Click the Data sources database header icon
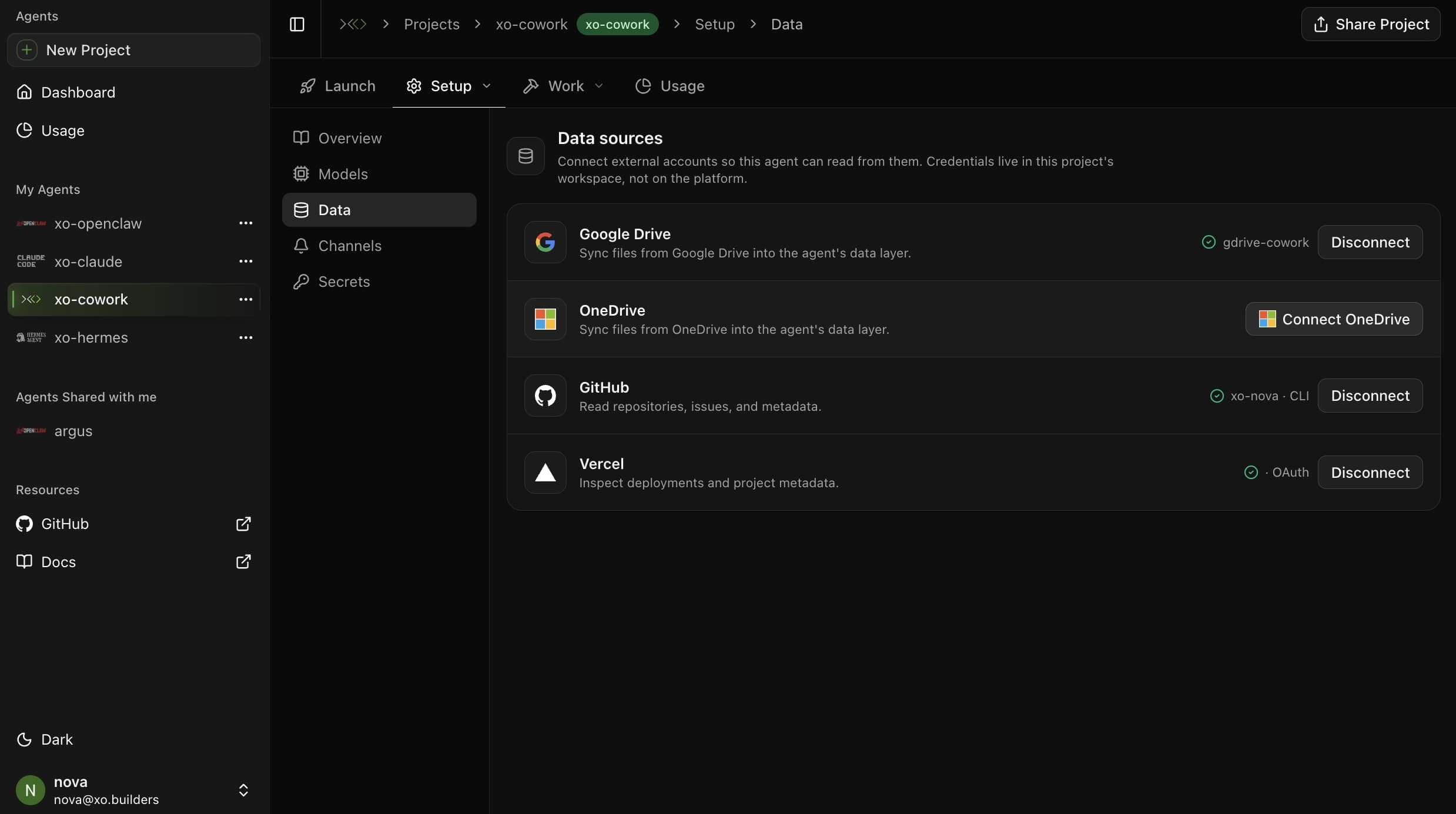This screenshot has width=1456, height=814. click(x=526, y=156)
